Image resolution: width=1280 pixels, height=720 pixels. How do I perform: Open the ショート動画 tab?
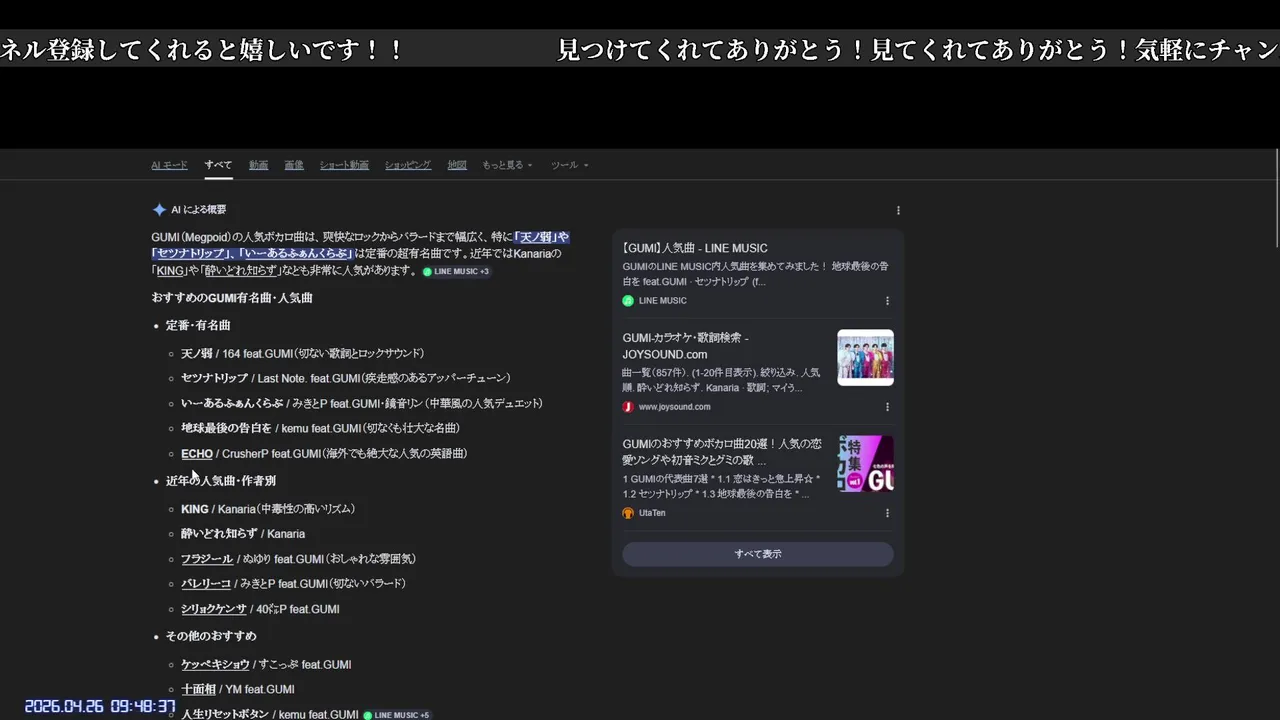click(x=344, y=165)
